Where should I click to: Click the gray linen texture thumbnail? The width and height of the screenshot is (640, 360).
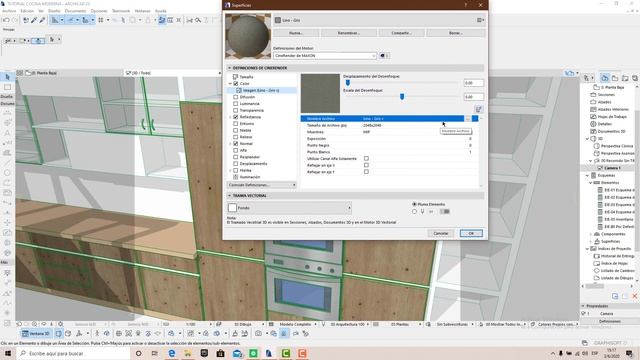tap(320, 93)
